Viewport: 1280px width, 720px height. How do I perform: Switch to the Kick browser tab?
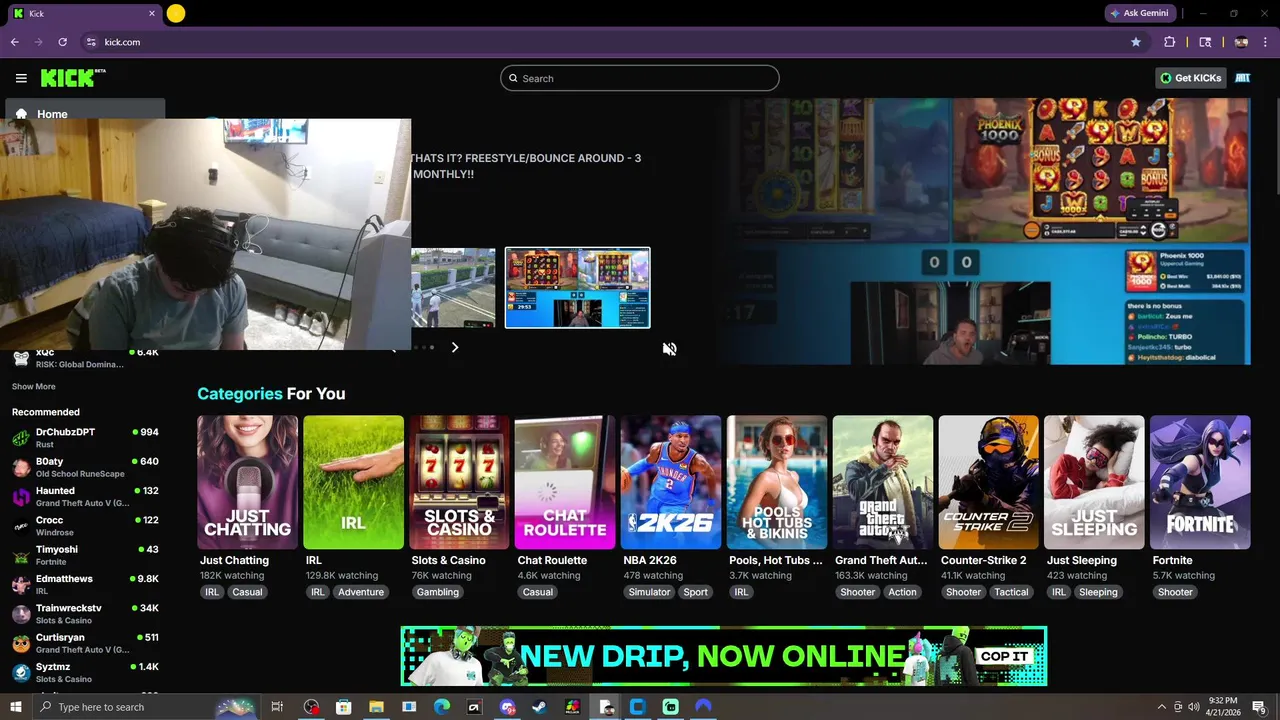tap(84, 14)
